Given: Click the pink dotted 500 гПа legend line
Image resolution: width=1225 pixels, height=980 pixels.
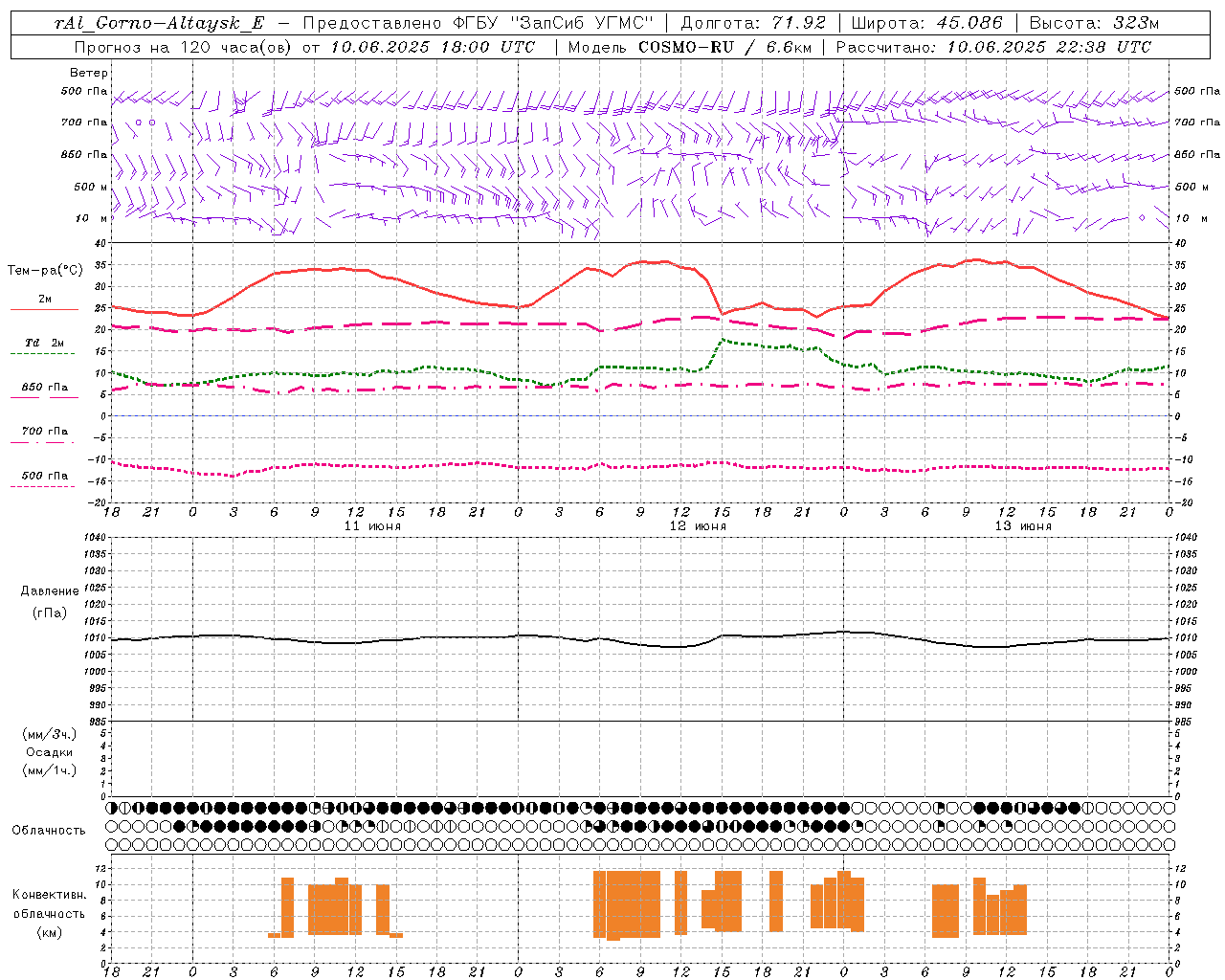Looking at the screenshot, I should tap(42, 487).
